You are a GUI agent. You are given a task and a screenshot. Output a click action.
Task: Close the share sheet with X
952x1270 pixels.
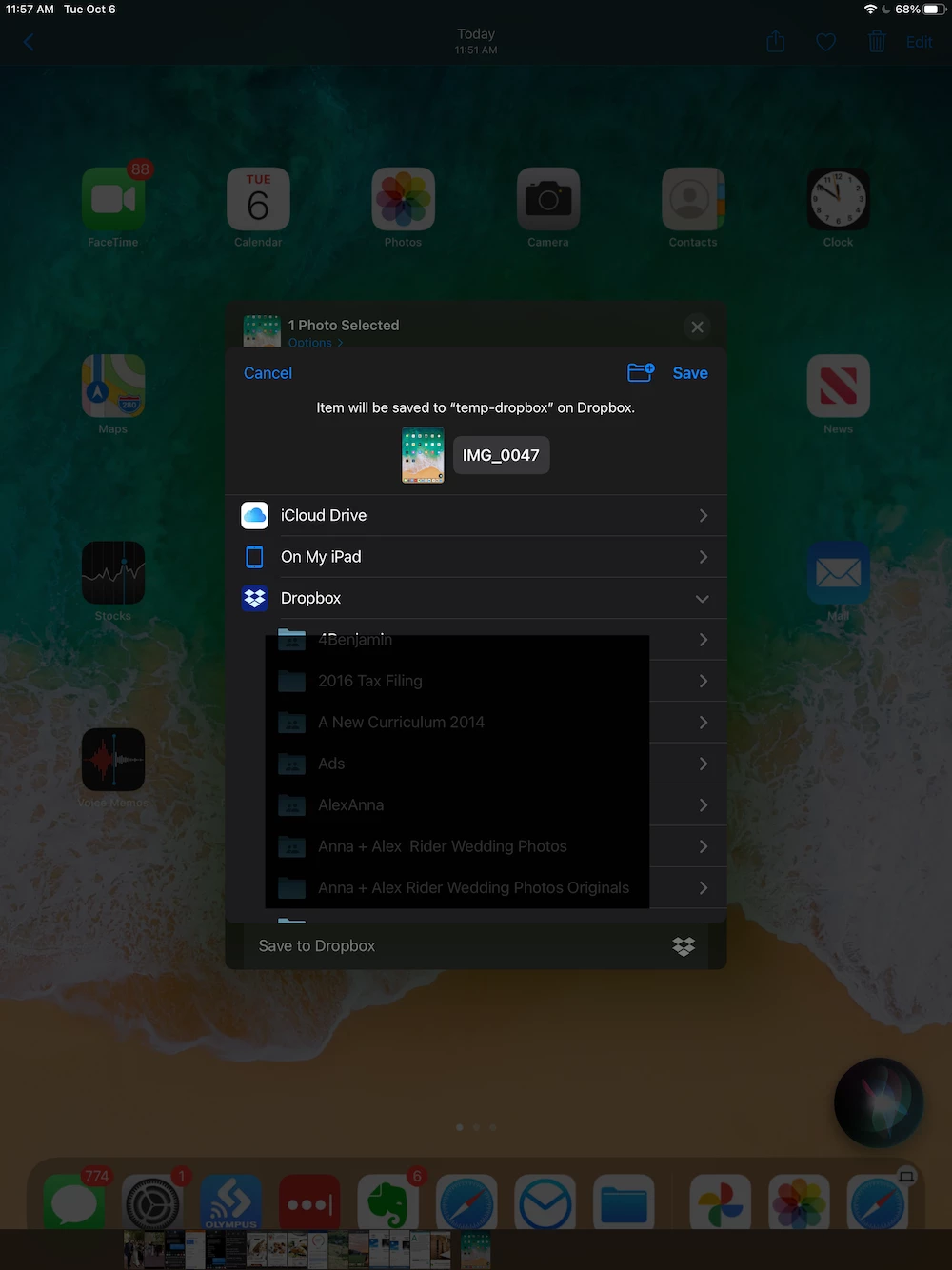click(x=698, y=327)
